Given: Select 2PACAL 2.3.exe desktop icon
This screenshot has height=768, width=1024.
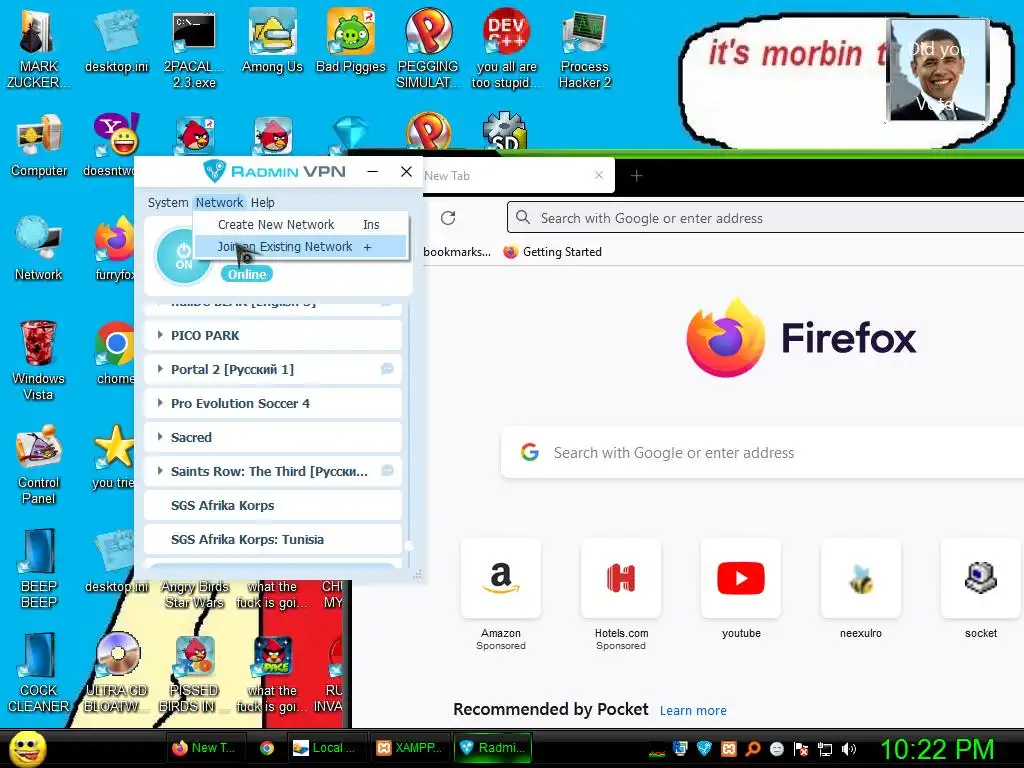Looking at the screenshot, I should [x=194, y=50].
